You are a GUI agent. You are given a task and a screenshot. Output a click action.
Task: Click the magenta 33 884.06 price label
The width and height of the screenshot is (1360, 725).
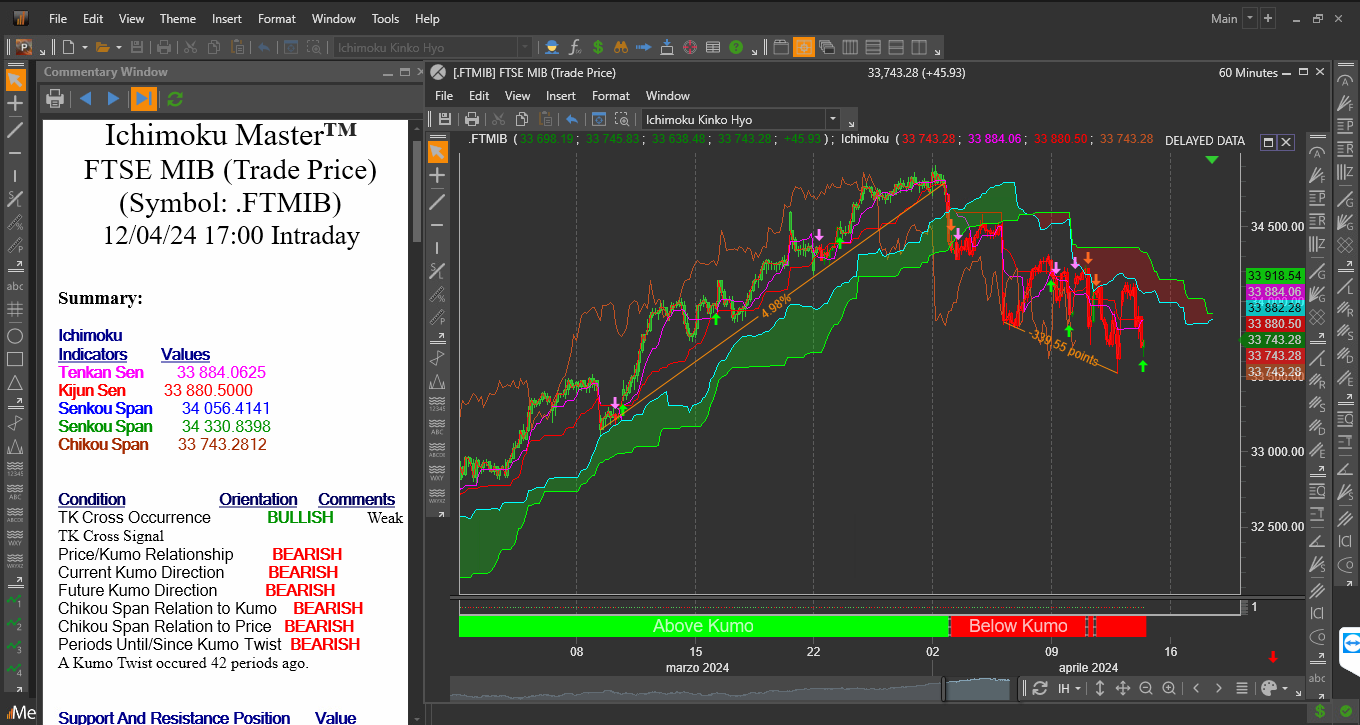[1275, 292]
